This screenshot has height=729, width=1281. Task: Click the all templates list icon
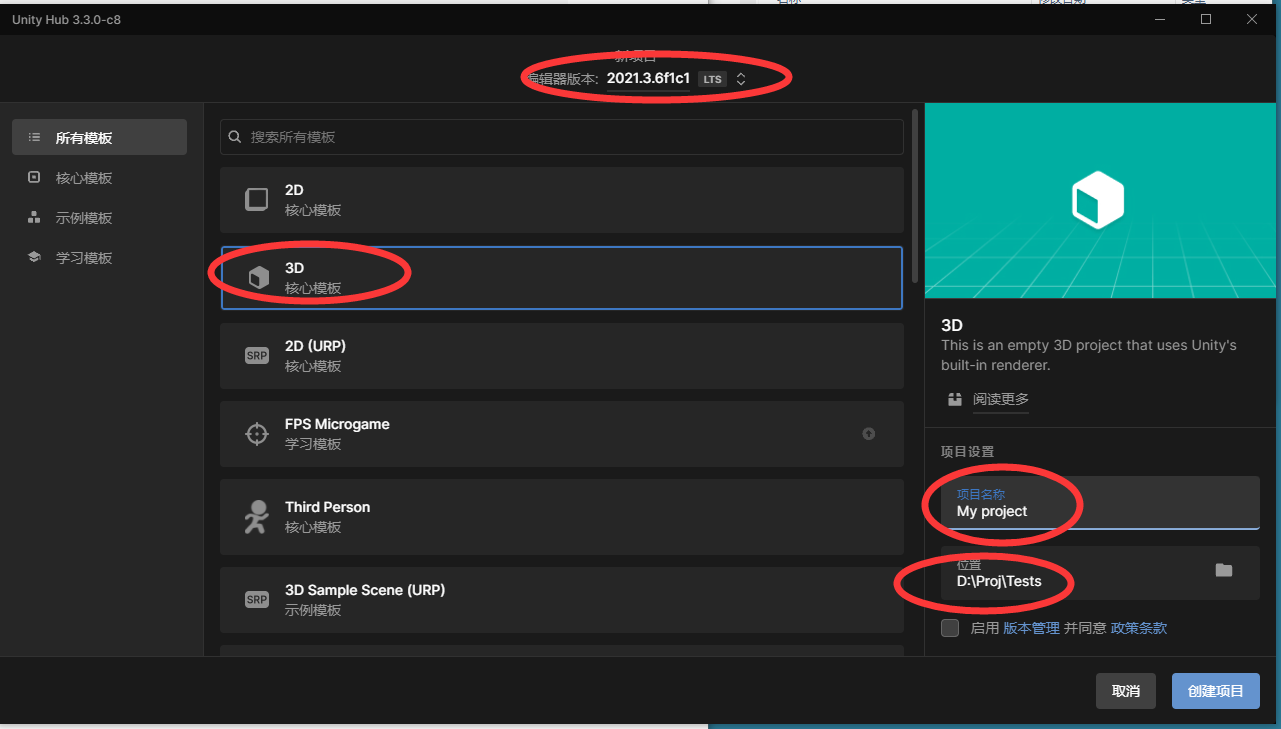(34, 137)
